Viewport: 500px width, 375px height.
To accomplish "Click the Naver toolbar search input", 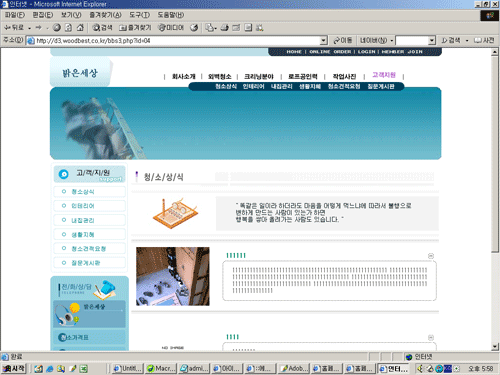I will tap(412, 41).
